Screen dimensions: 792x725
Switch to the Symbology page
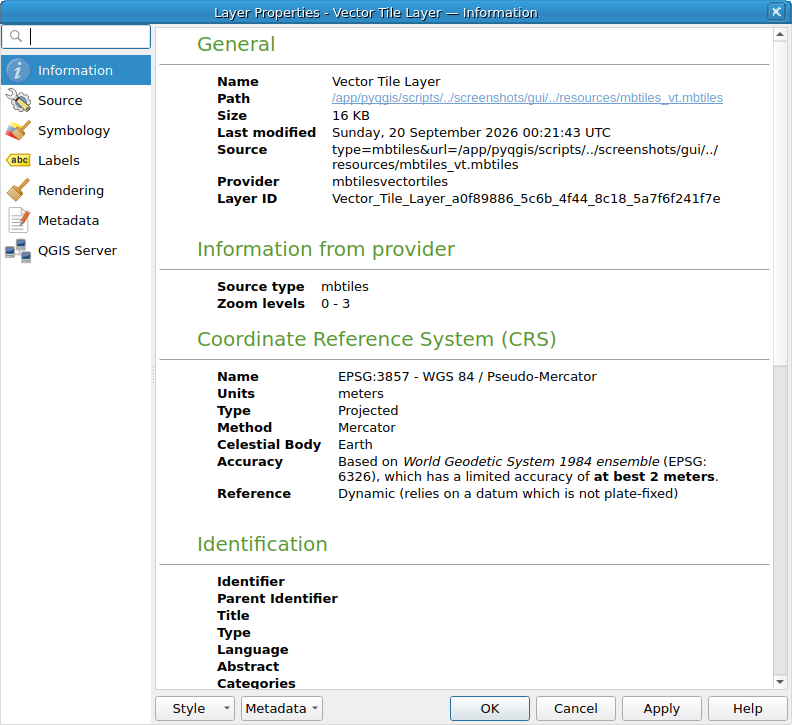76,130
